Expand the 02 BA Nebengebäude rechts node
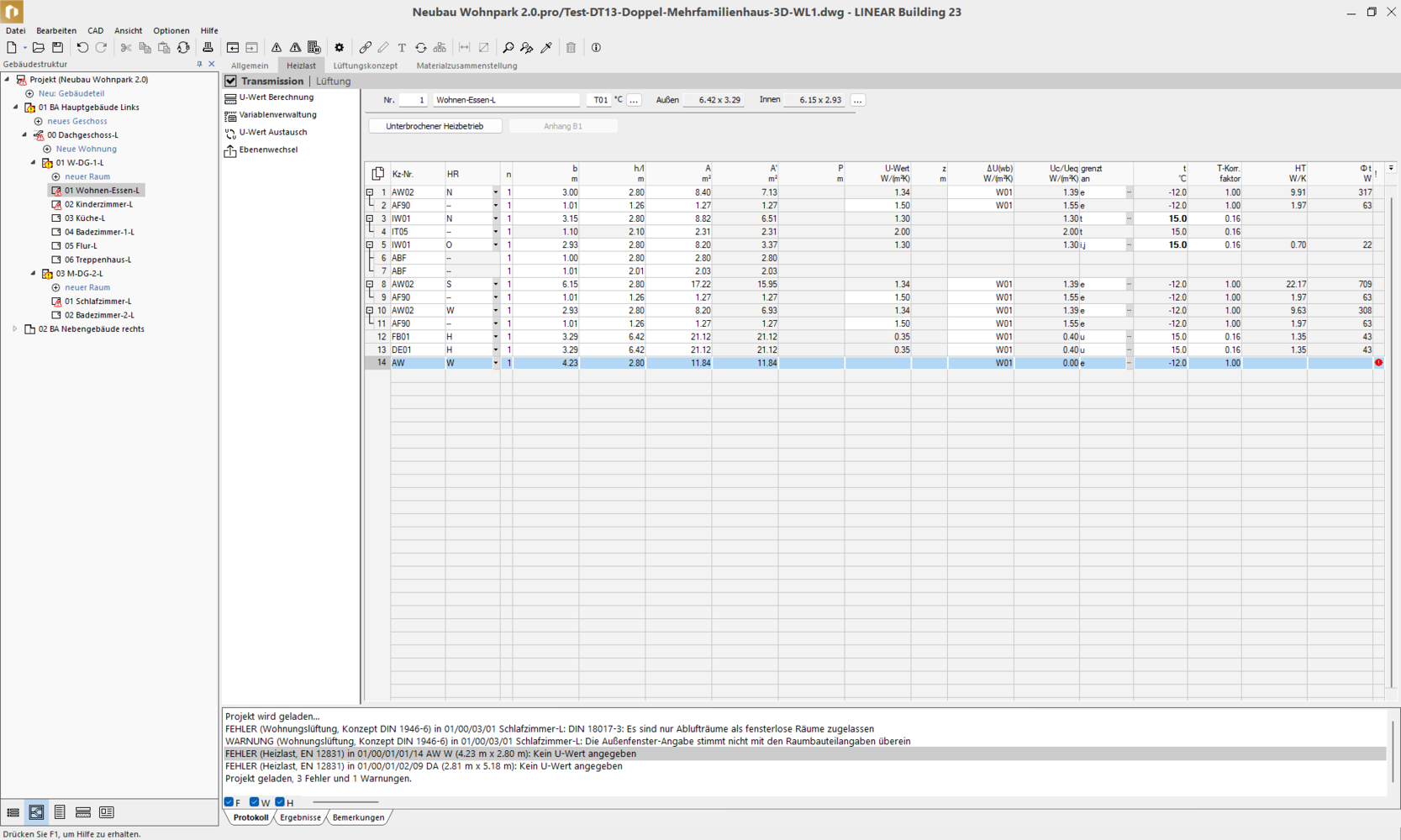The width and height of the screenshot is (1401, 840). click(15, 329)
